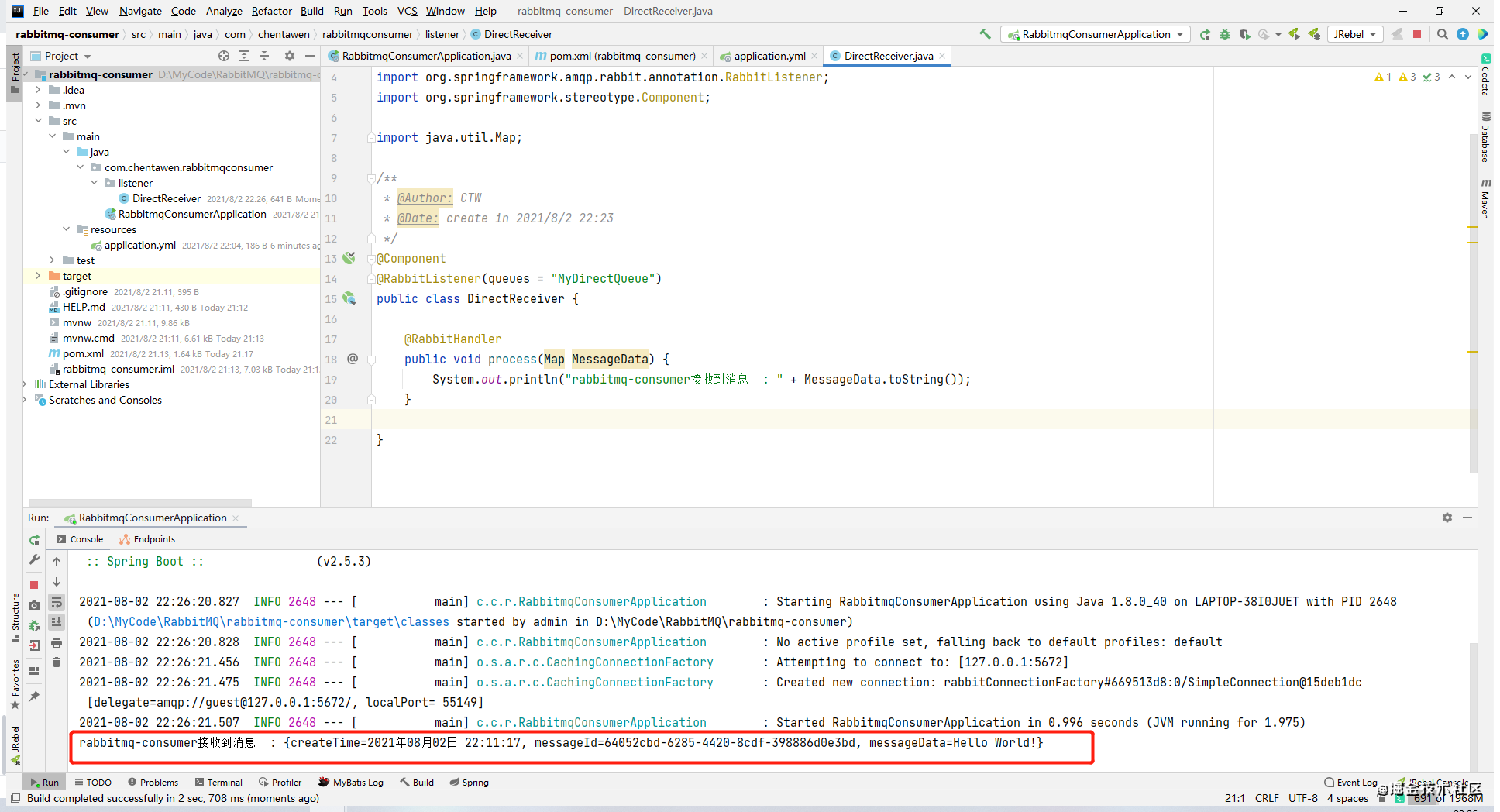Toggle scroll to end in console
1500x812 pixels.
coord(57,622)
